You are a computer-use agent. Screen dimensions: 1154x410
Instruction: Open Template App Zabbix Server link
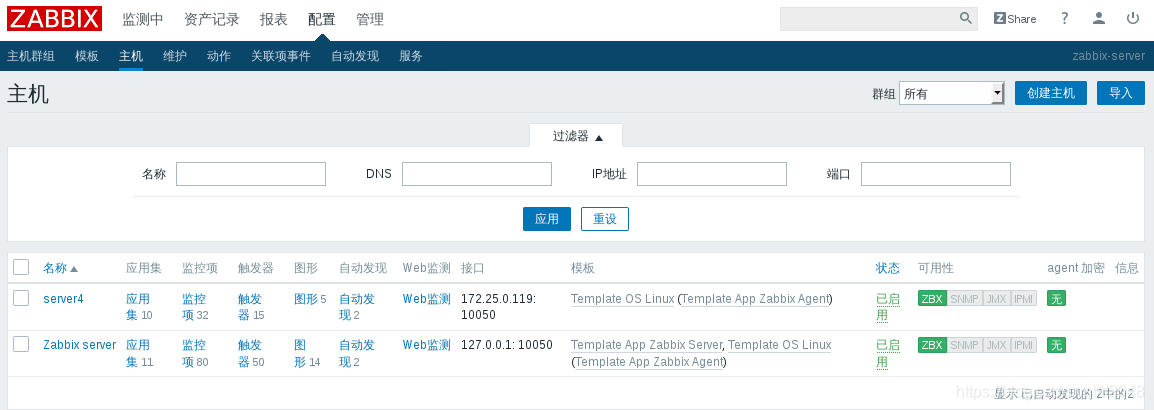pos(647,344)
